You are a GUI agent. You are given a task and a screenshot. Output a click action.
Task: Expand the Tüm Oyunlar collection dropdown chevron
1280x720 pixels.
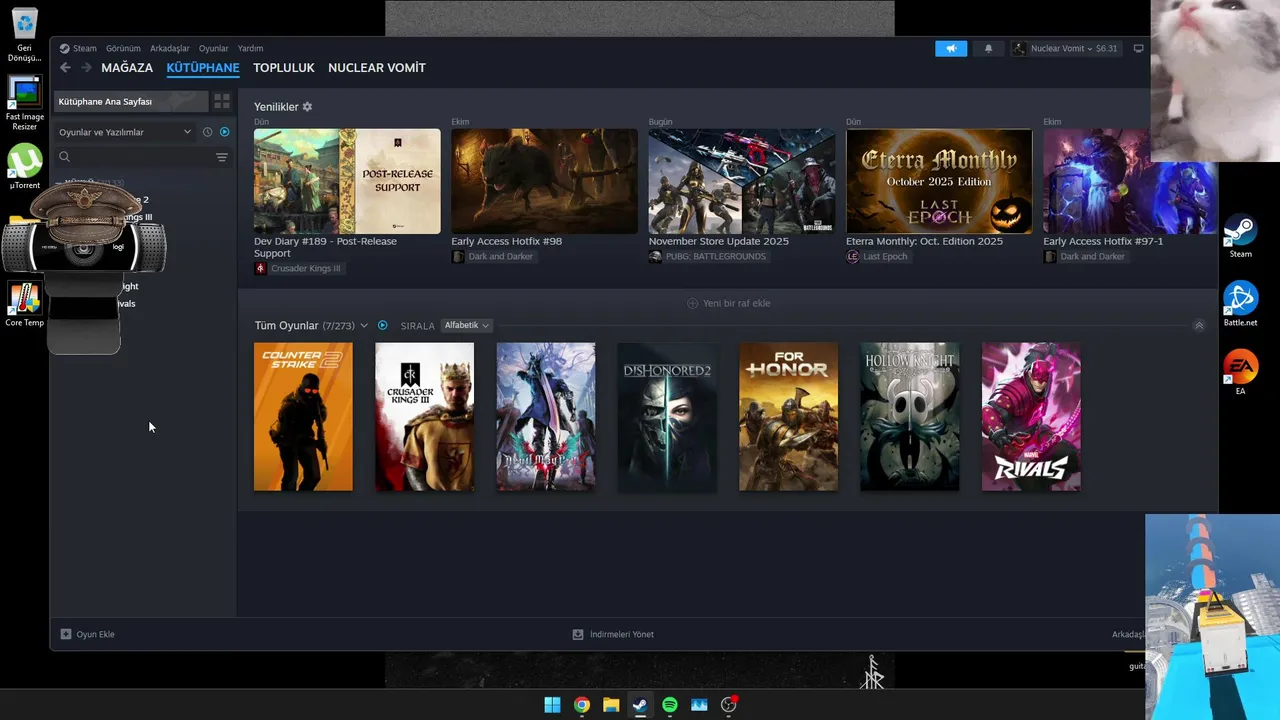364,326
